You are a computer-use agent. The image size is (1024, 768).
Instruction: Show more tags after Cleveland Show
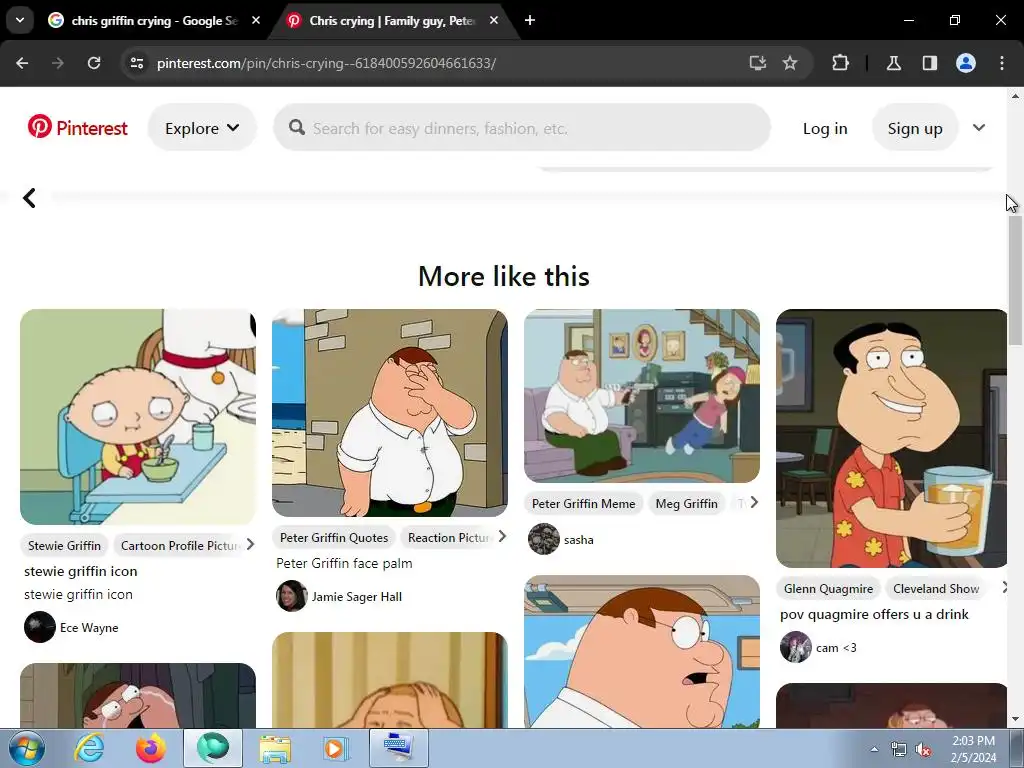[x=1004, y=587]
